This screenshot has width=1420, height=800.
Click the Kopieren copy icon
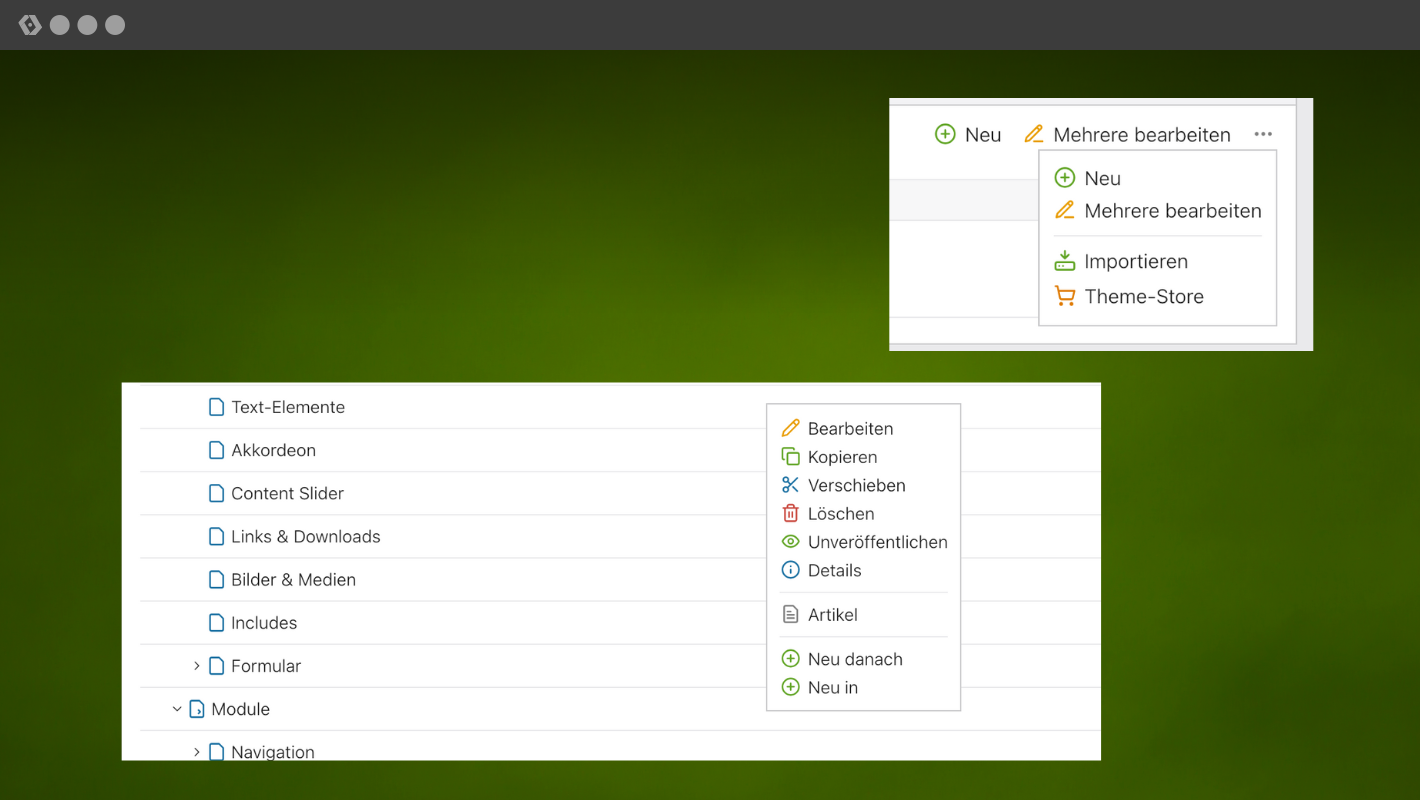(x=790, y=457)
